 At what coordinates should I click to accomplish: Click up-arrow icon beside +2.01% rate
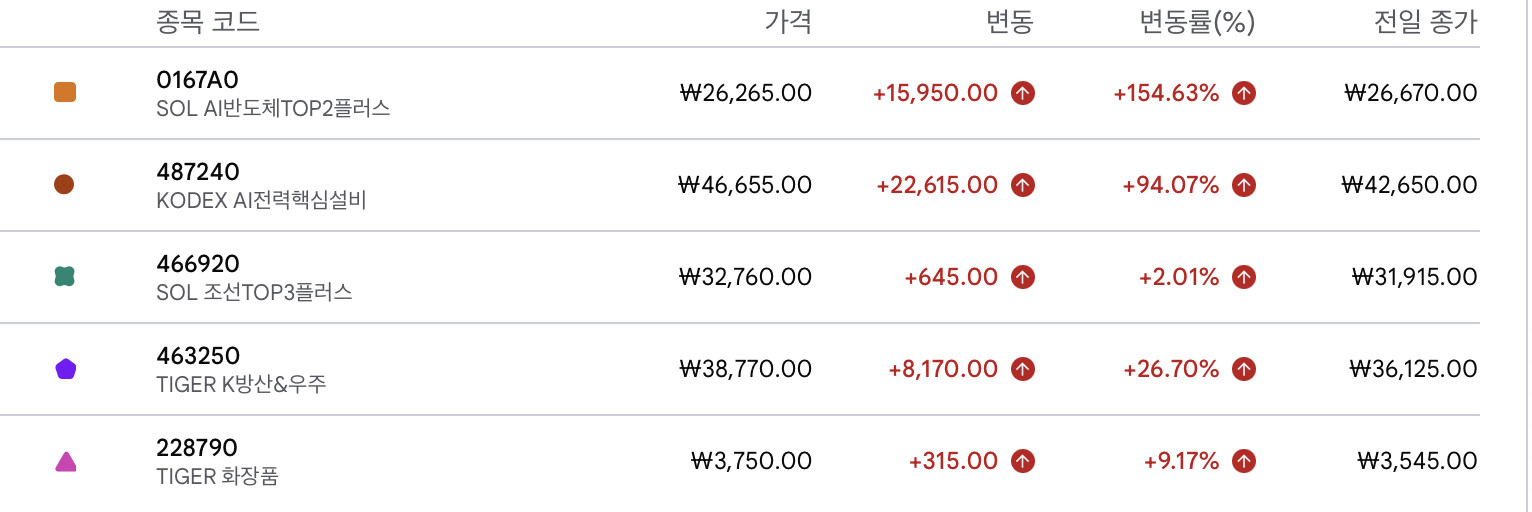1244,277
